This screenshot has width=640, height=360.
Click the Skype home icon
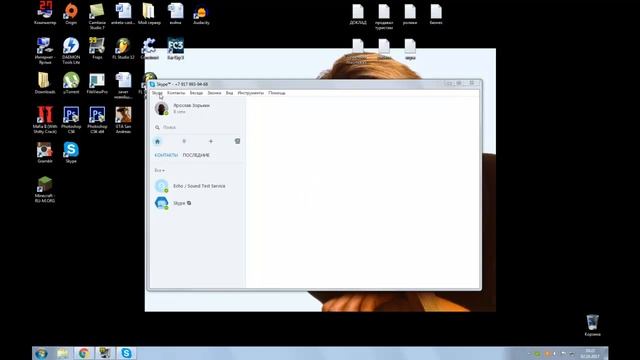157,141
